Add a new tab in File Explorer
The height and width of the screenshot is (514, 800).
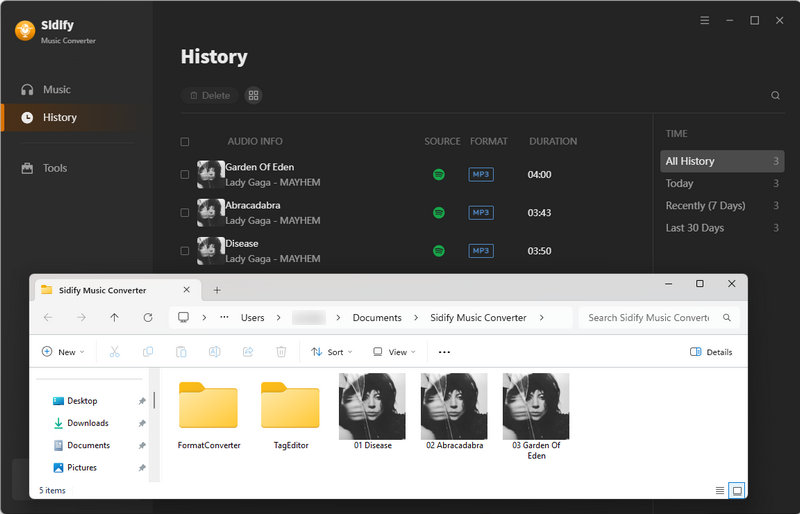pos(217,290)
